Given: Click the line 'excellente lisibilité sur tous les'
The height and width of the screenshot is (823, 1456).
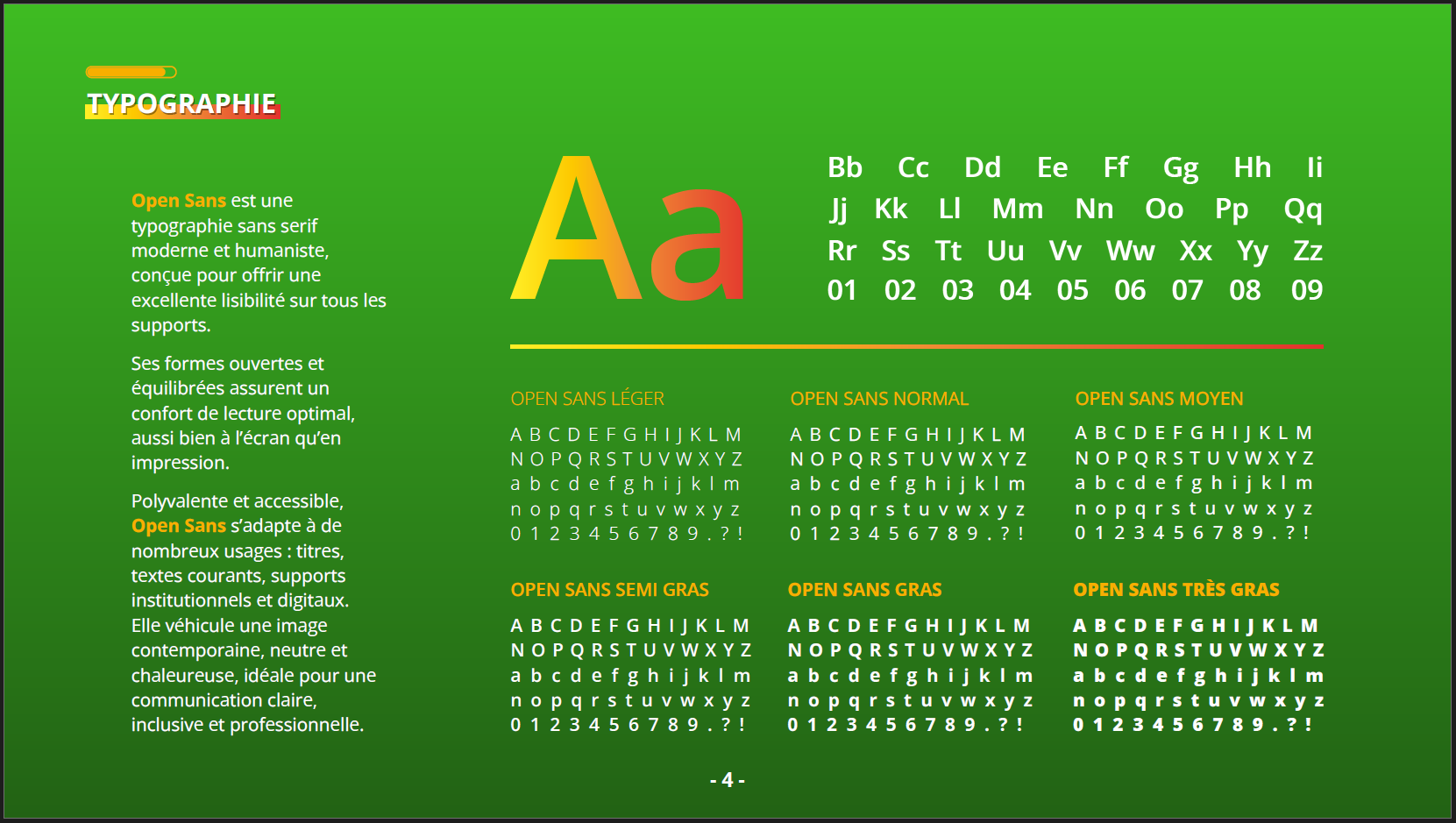Looking at the screenshot, I should [x=259, y=301].
